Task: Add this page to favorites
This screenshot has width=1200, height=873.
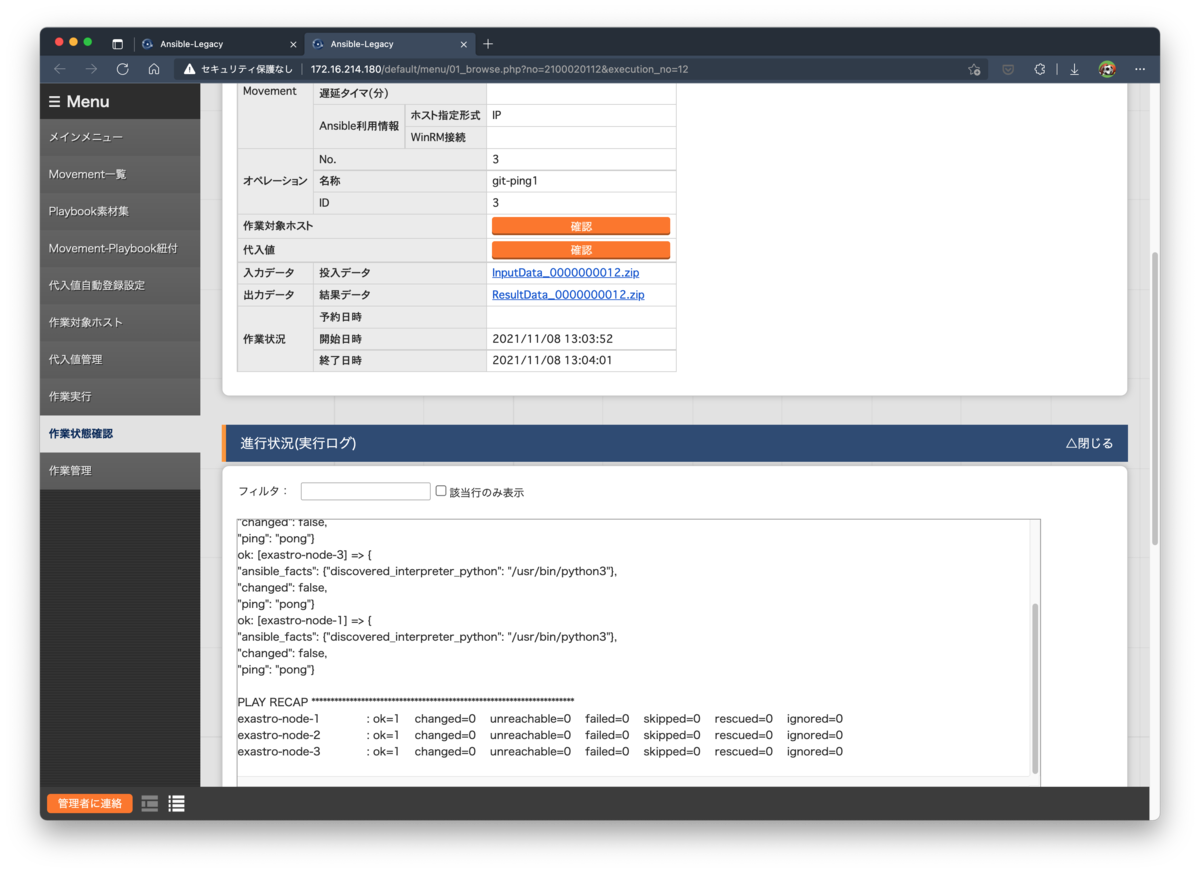Action: [974, 69]
